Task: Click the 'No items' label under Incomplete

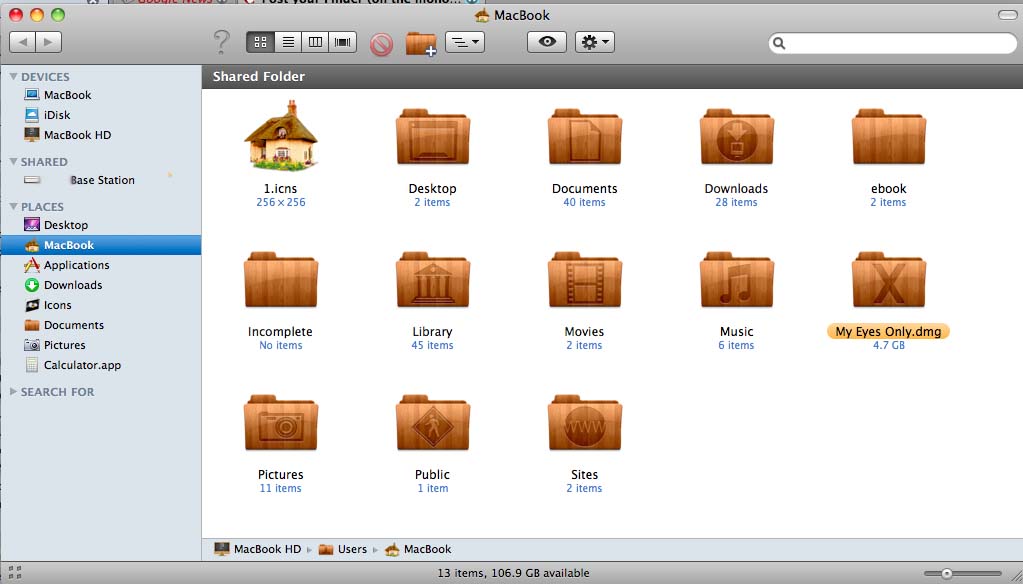Action: pyautogui.click(x=281, y=345)
